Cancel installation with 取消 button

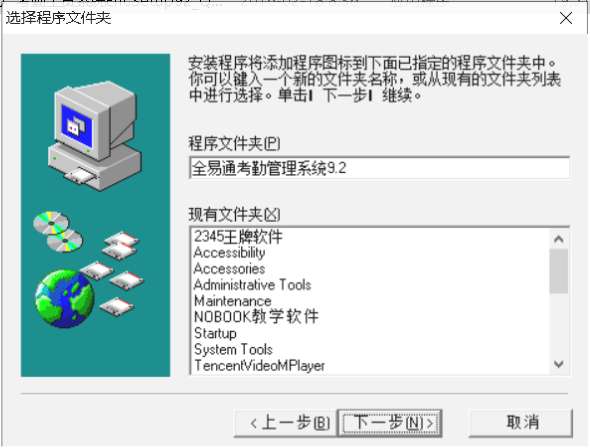click(x=521, y=423)
